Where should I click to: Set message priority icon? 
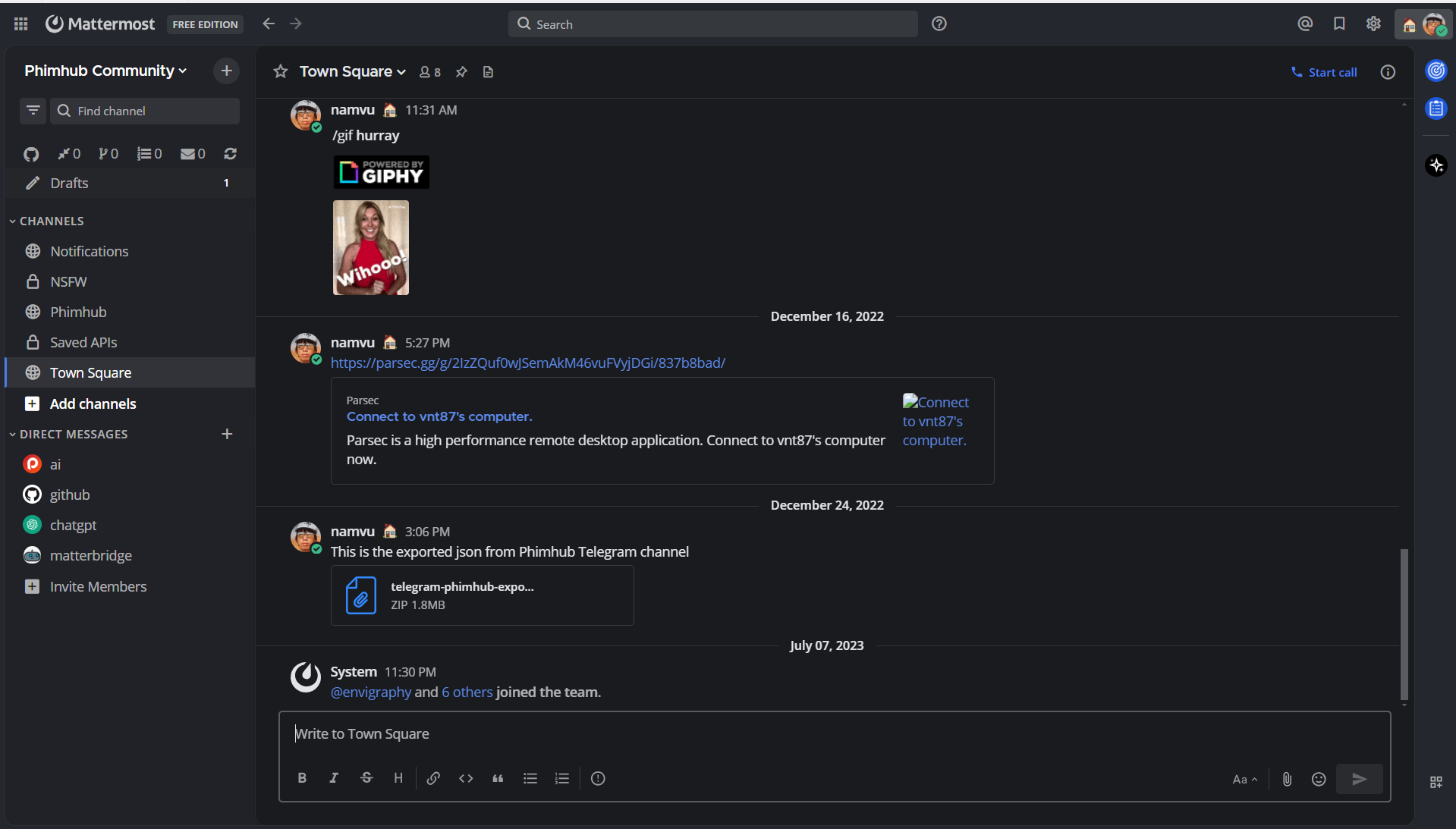598,778
